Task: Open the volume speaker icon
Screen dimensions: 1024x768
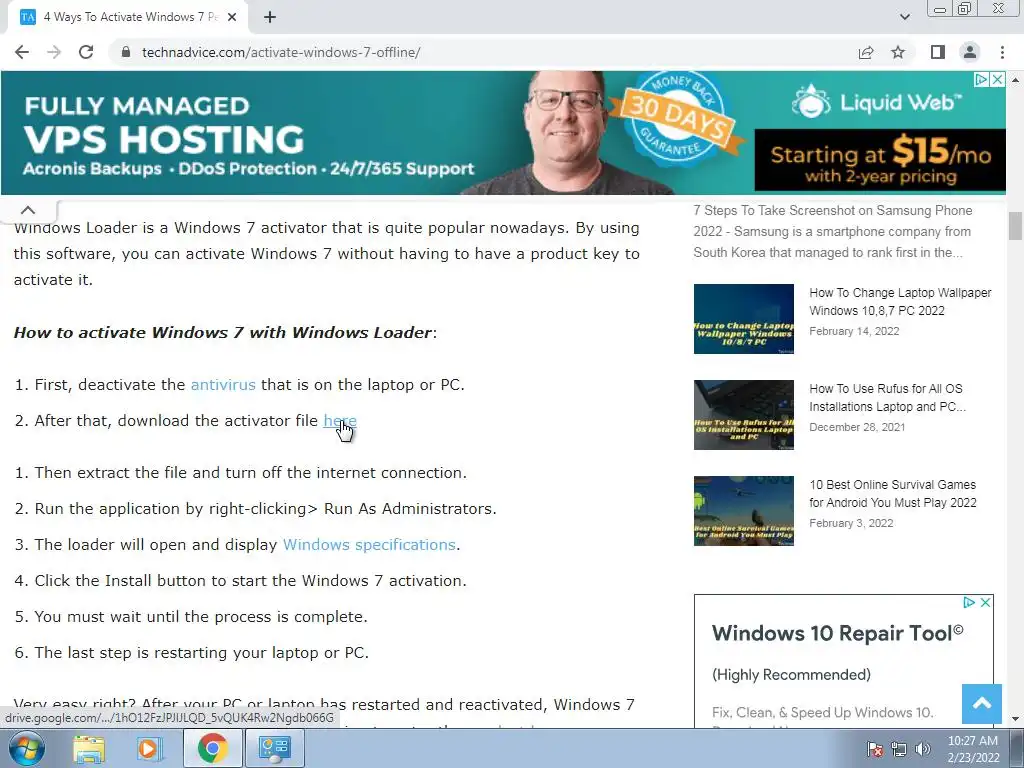Action: [922, 749]
